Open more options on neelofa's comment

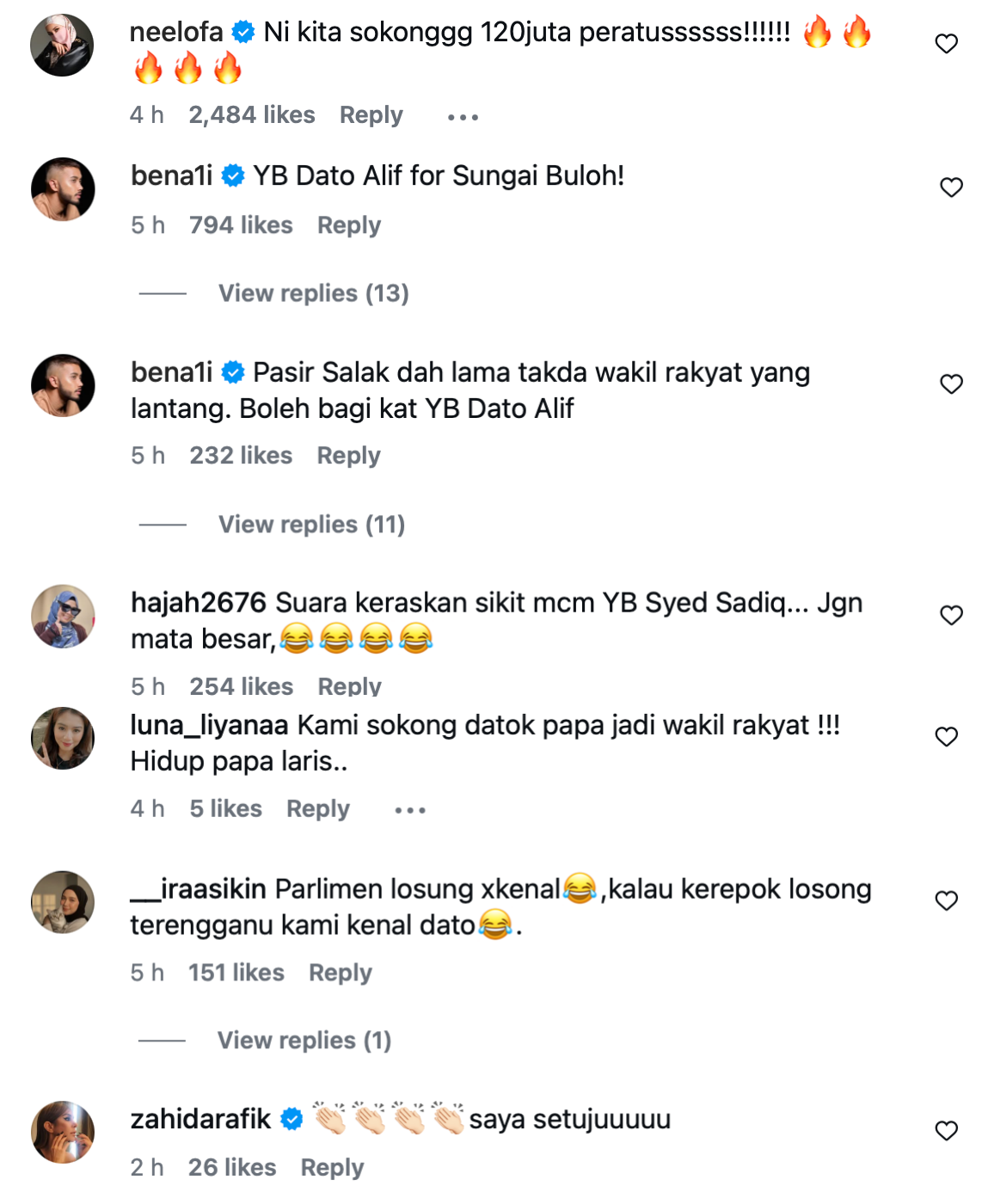(463, 117)
